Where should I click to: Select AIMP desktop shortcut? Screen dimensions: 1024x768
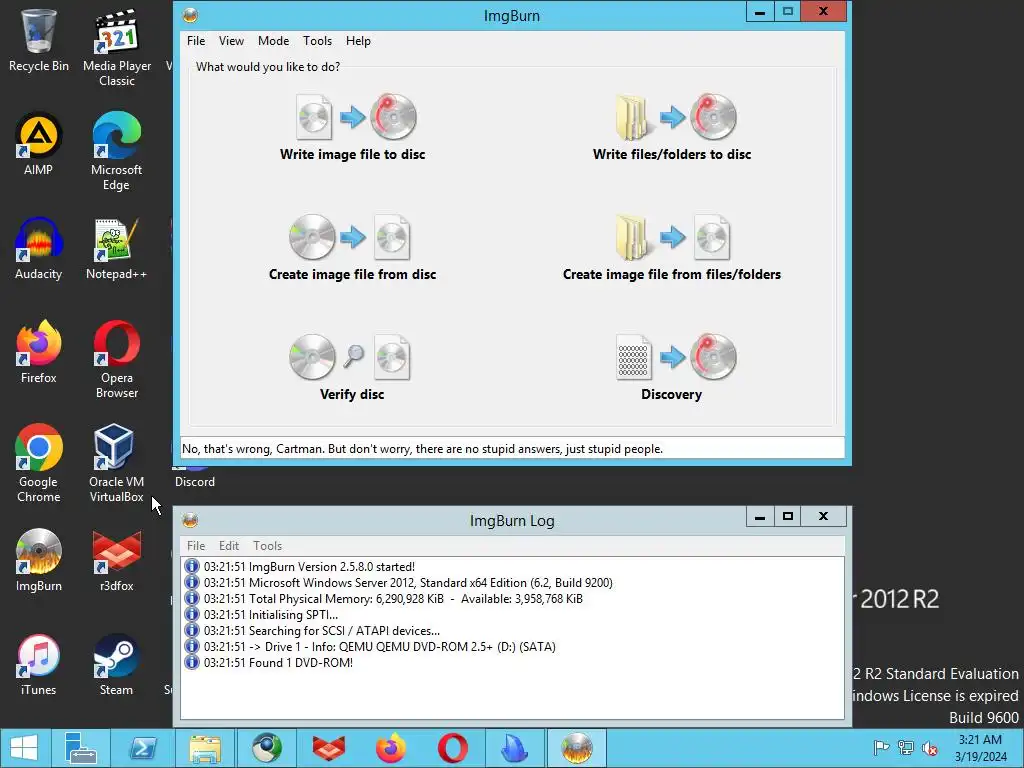39,144
